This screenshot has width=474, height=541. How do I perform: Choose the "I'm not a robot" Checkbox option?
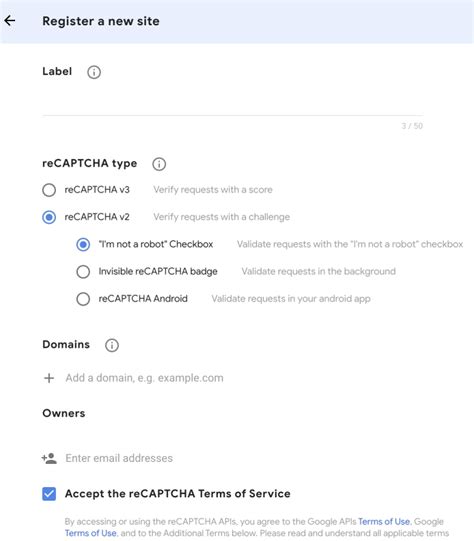[x=83, y=244]
